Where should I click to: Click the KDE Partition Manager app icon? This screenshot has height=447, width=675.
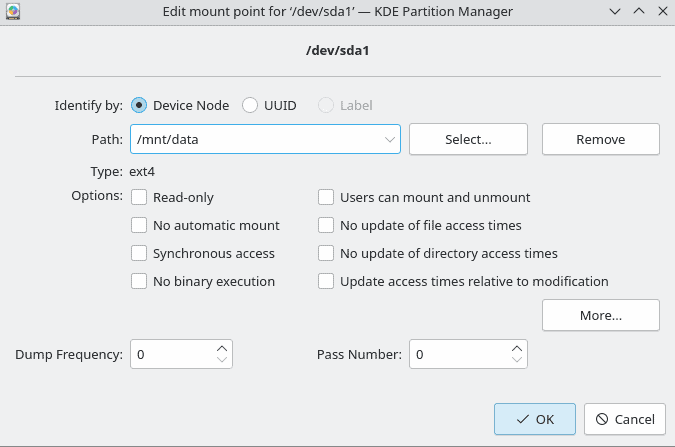click(13, 11)
